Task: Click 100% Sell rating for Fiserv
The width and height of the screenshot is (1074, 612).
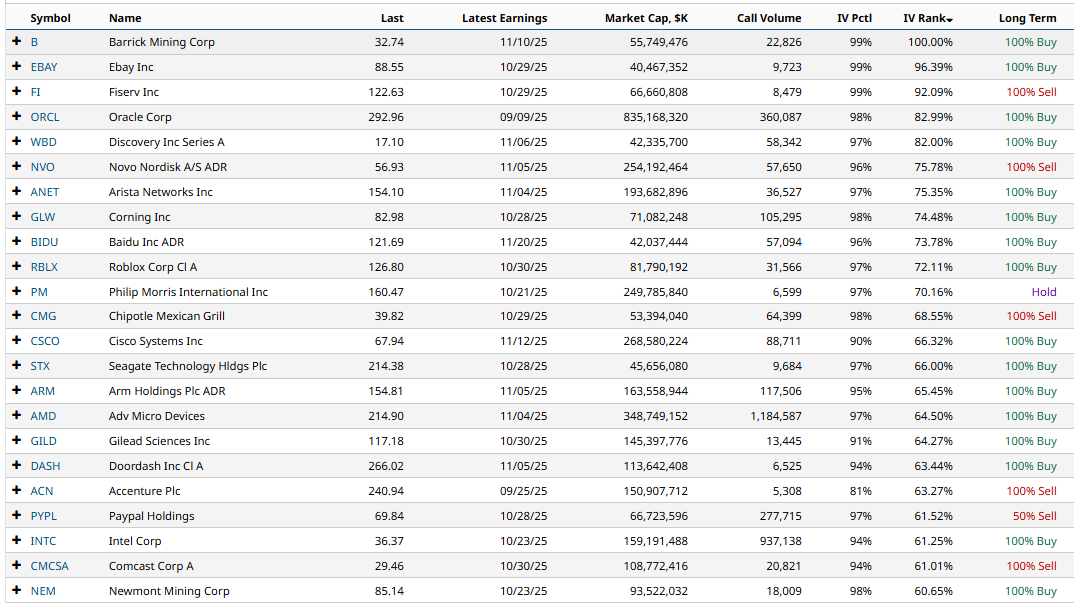Action: click(1030, 92)
